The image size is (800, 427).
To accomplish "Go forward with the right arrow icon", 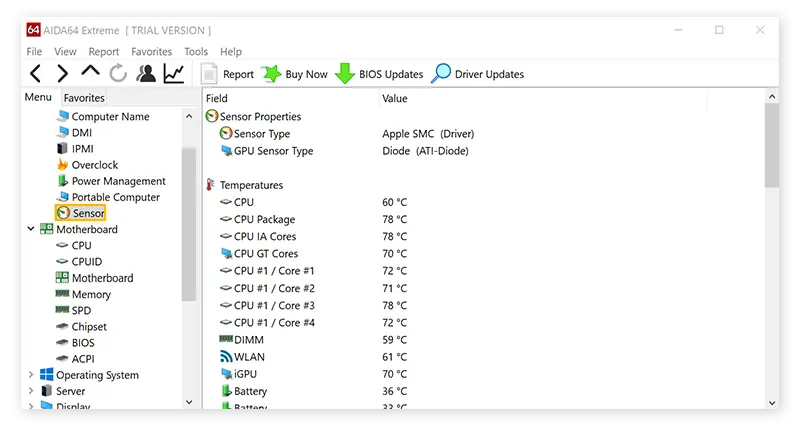I will 62,73.
